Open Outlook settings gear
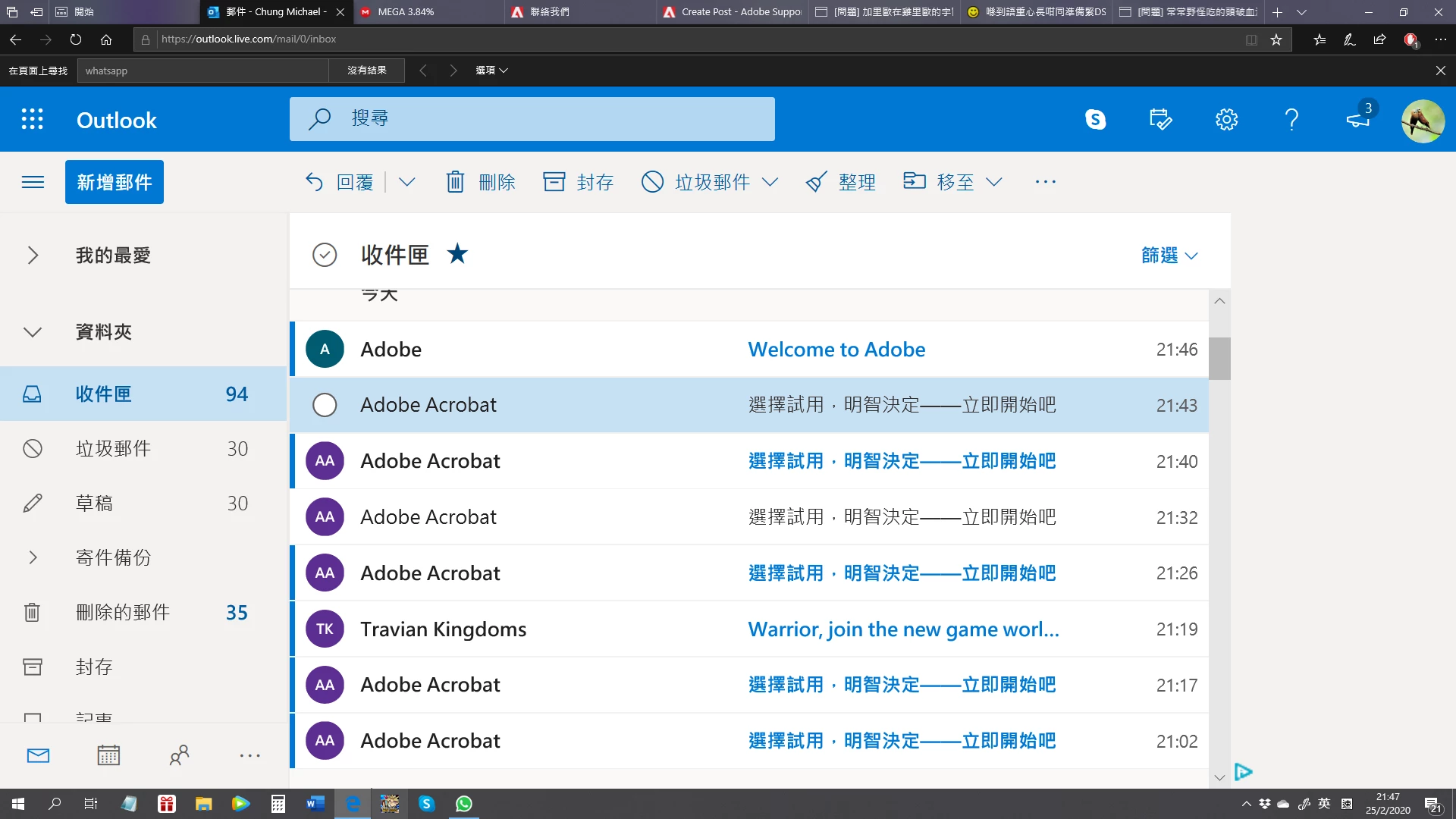 (1226, 119)
